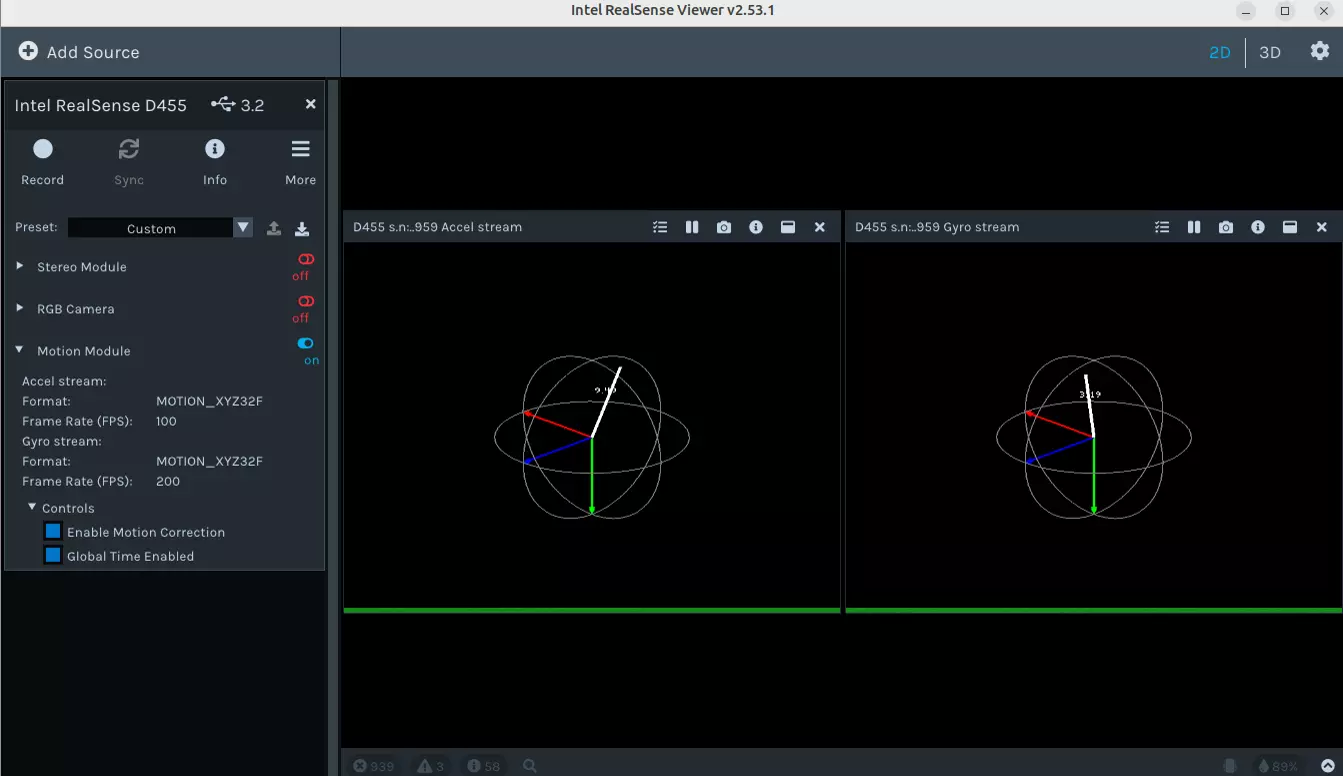Expand the log panel with the up chevron
The width and height of the screenshot is (1343, 776).
[1327, 765]
